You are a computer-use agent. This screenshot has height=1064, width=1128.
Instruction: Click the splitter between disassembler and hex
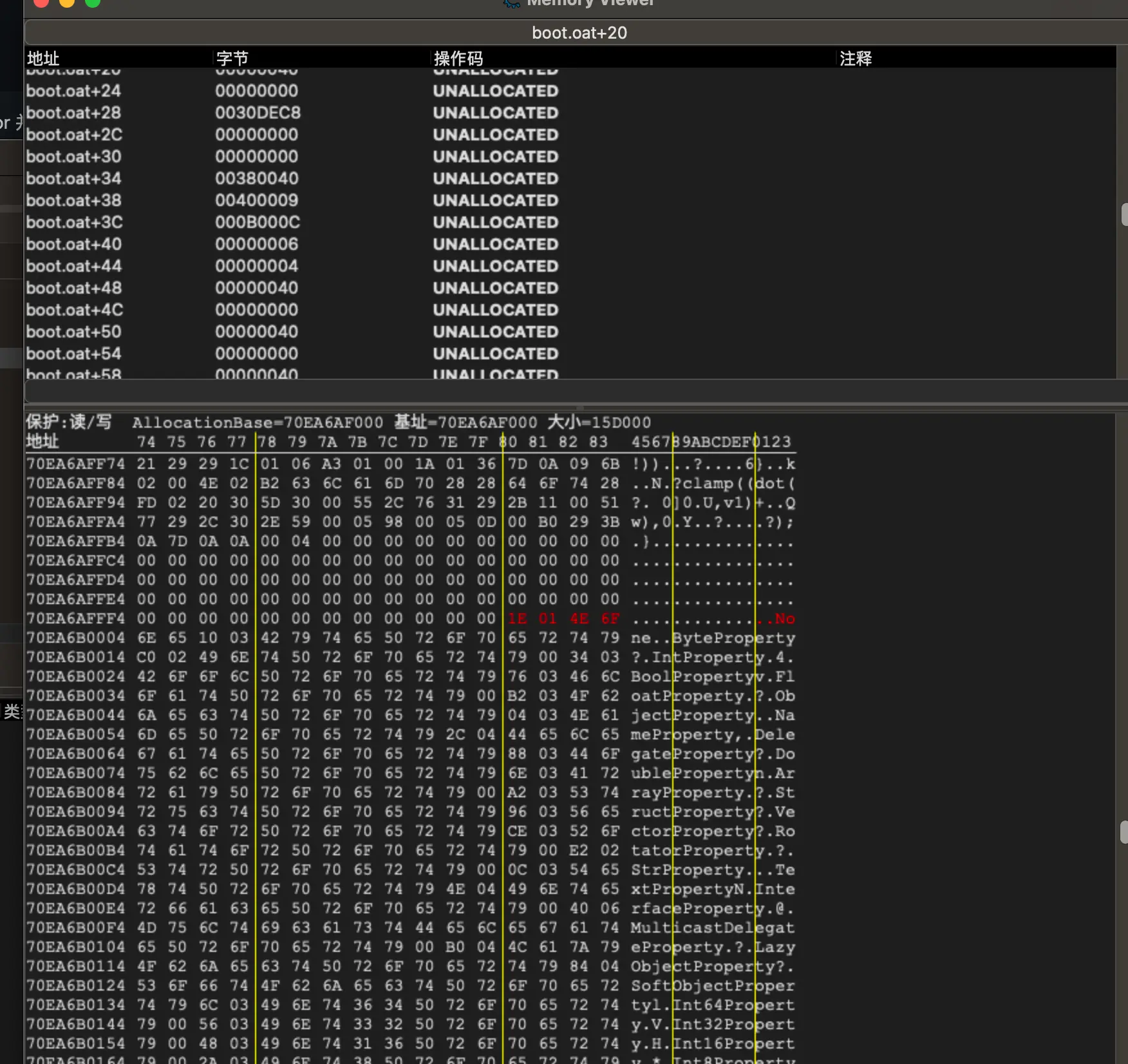pyautogui.click(x=578, y=408)
